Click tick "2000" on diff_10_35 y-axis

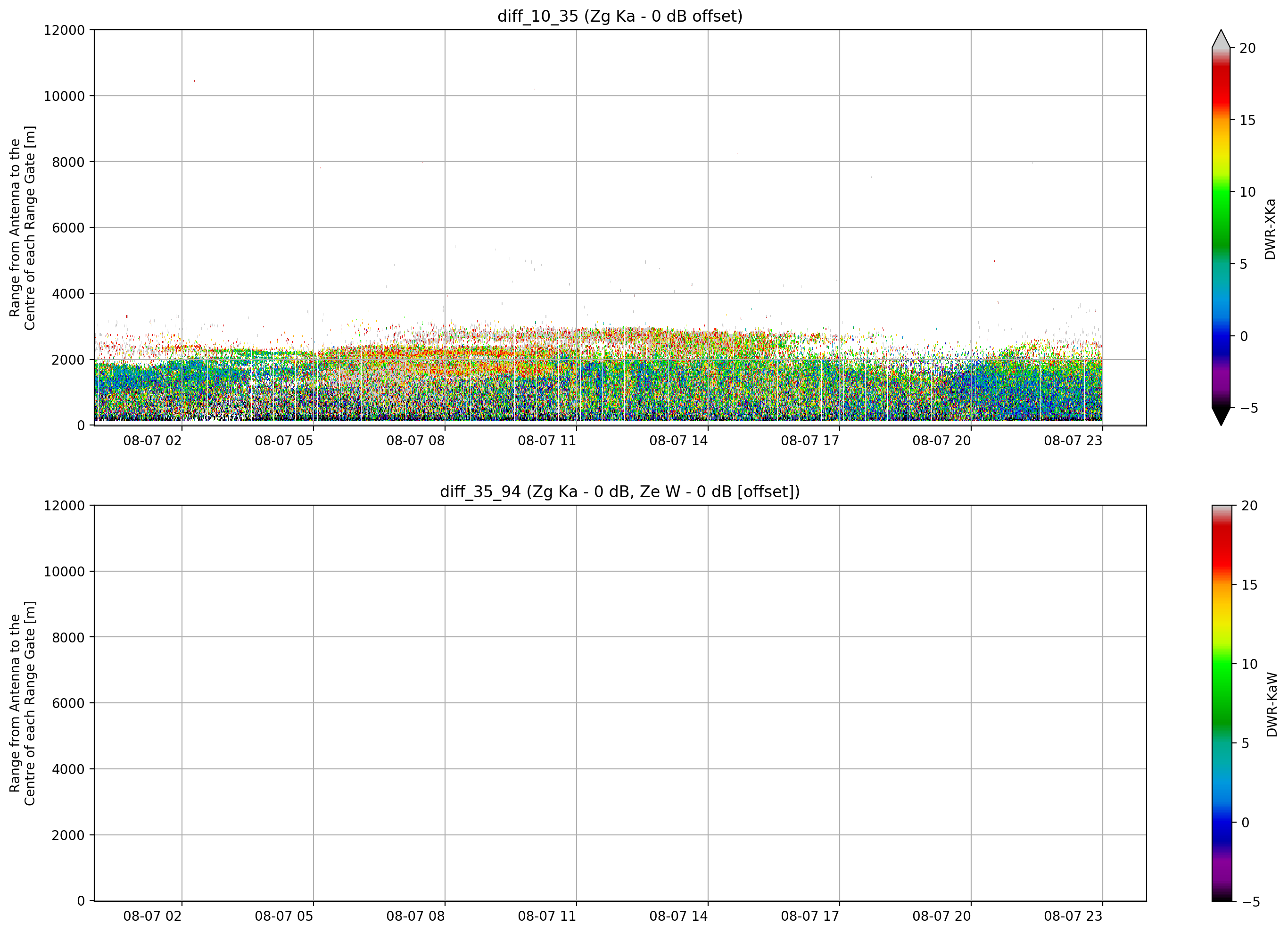click(x=68, y=360)
